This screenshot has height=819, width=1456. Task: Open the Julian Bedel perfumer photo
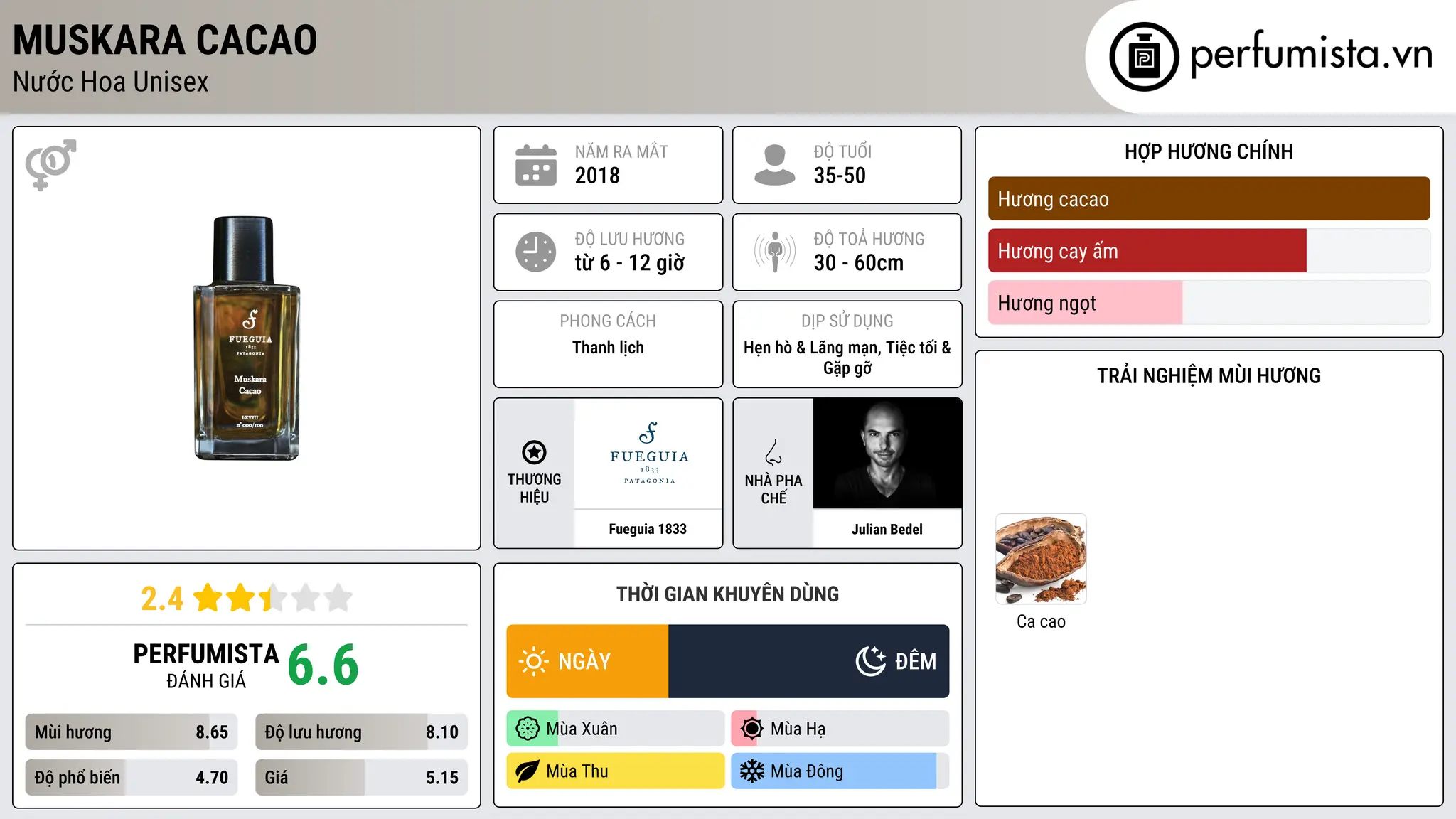(x=887, y=453)
